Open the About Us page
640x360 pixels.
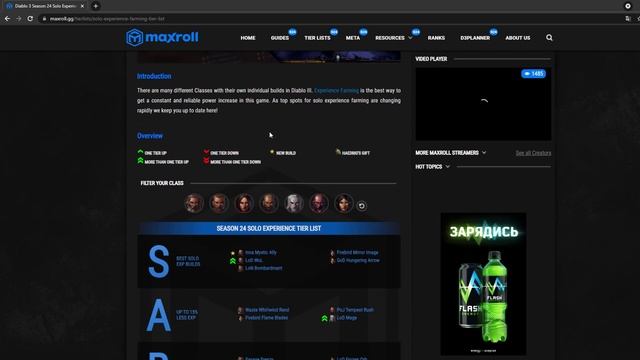(518, 38)
